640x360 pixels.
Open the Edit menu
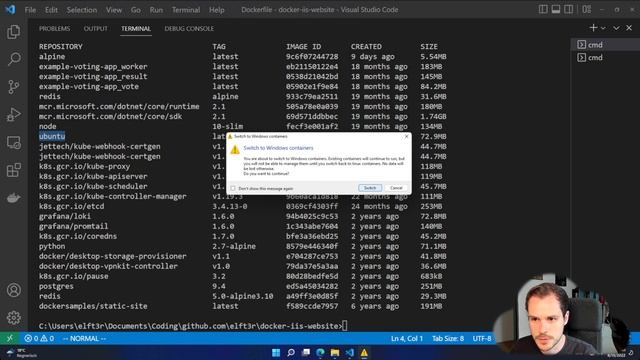coord(51,10)
